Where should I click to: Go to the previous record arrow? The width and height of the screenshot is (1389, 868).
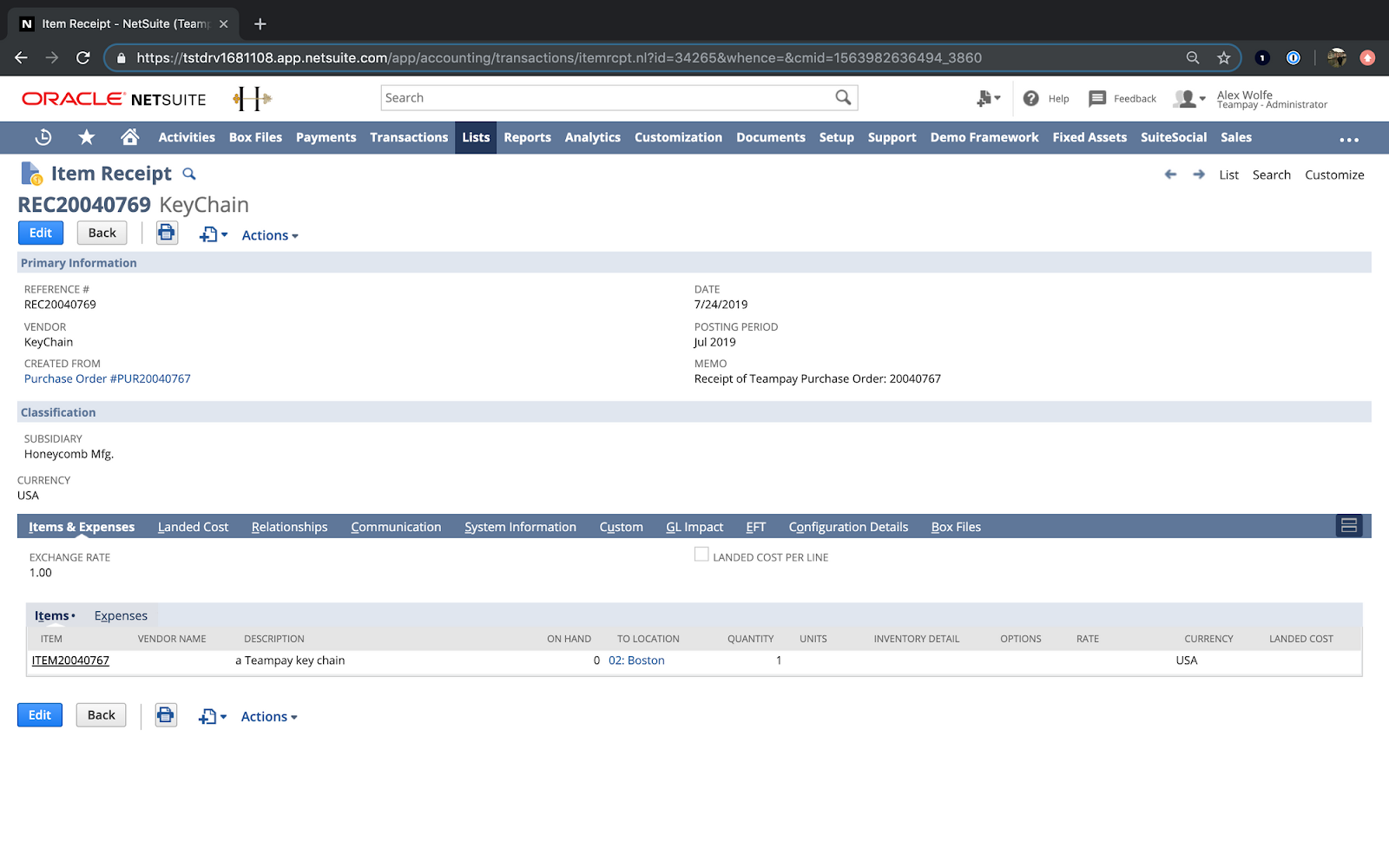1170,174
